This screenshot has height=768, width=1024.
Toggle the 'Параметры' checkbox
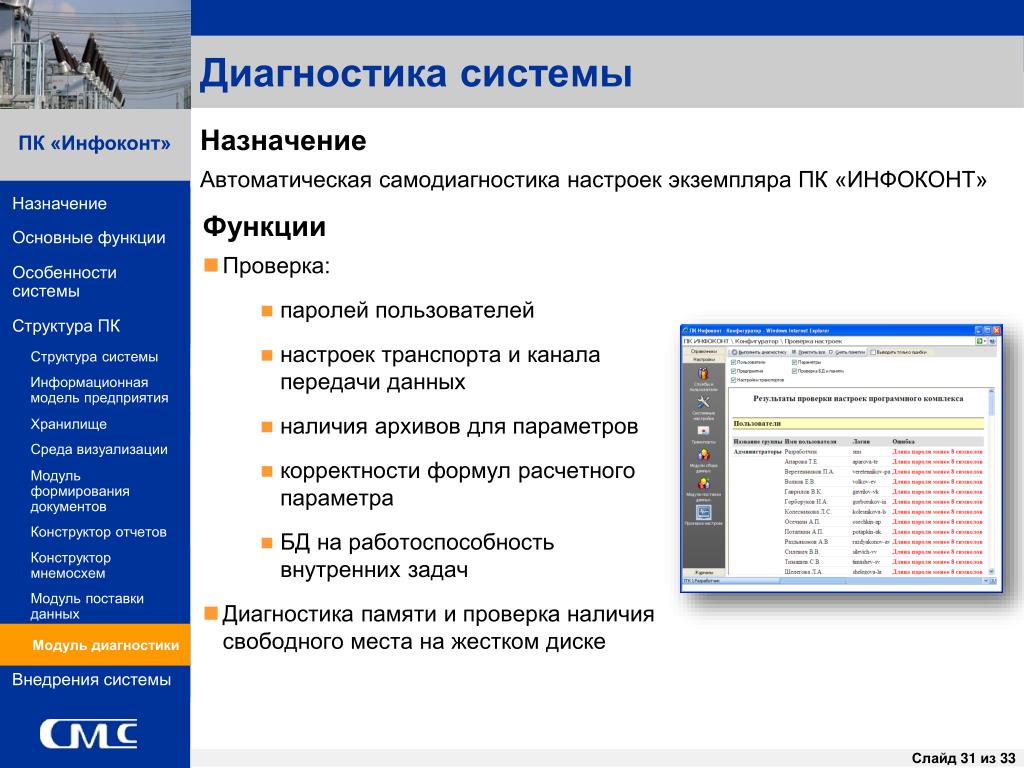[x=795, y=362]
